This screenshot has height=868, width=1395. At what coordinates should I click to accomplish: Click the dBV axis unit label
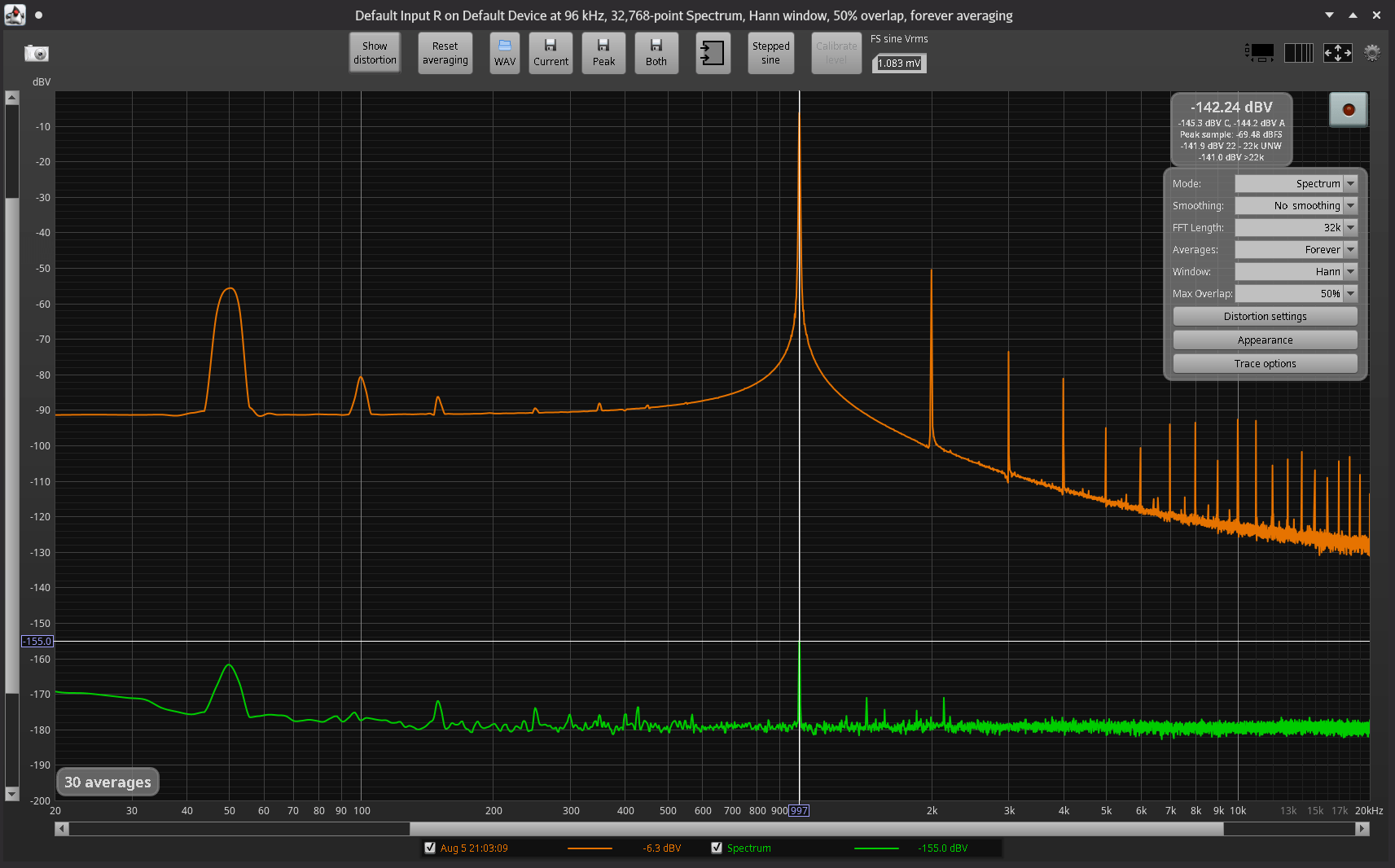click(x=42, y=82)
